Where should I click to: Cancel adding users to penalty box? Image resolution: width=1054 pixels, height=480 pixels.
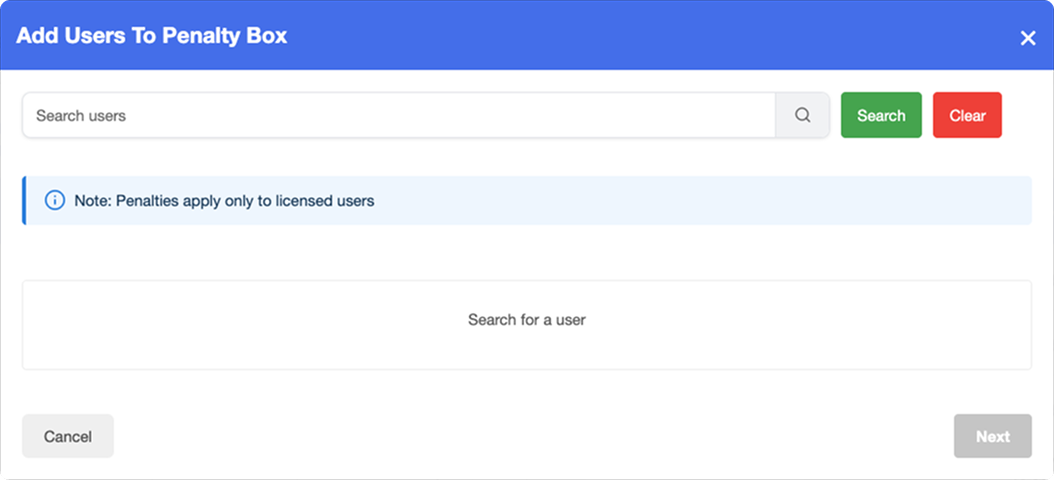(x=68, y=436)
